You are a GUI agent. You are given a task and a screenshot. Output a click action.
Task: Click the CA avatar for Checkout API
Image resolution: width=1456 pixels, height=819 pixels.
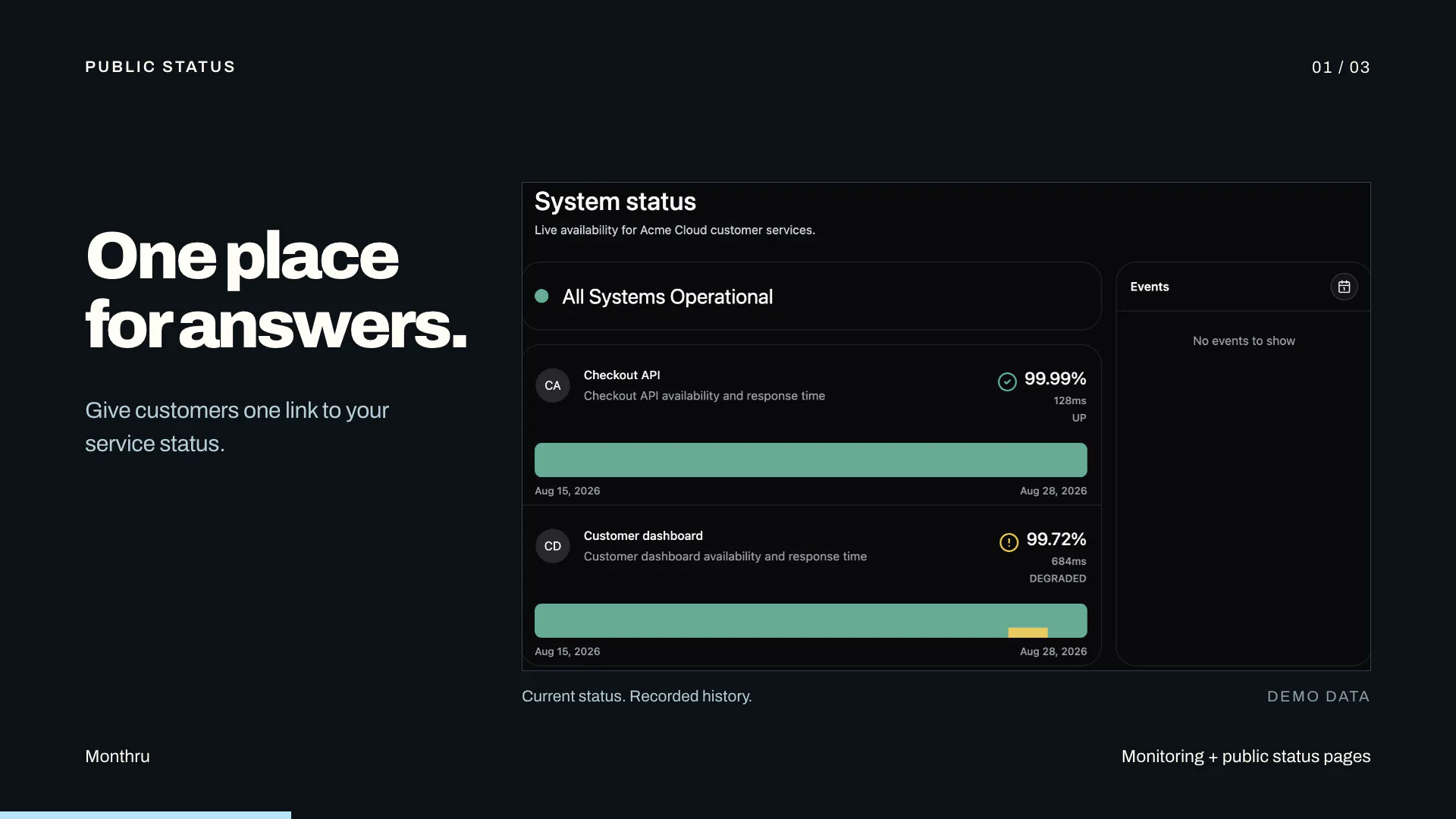click(x=553, y=385)
